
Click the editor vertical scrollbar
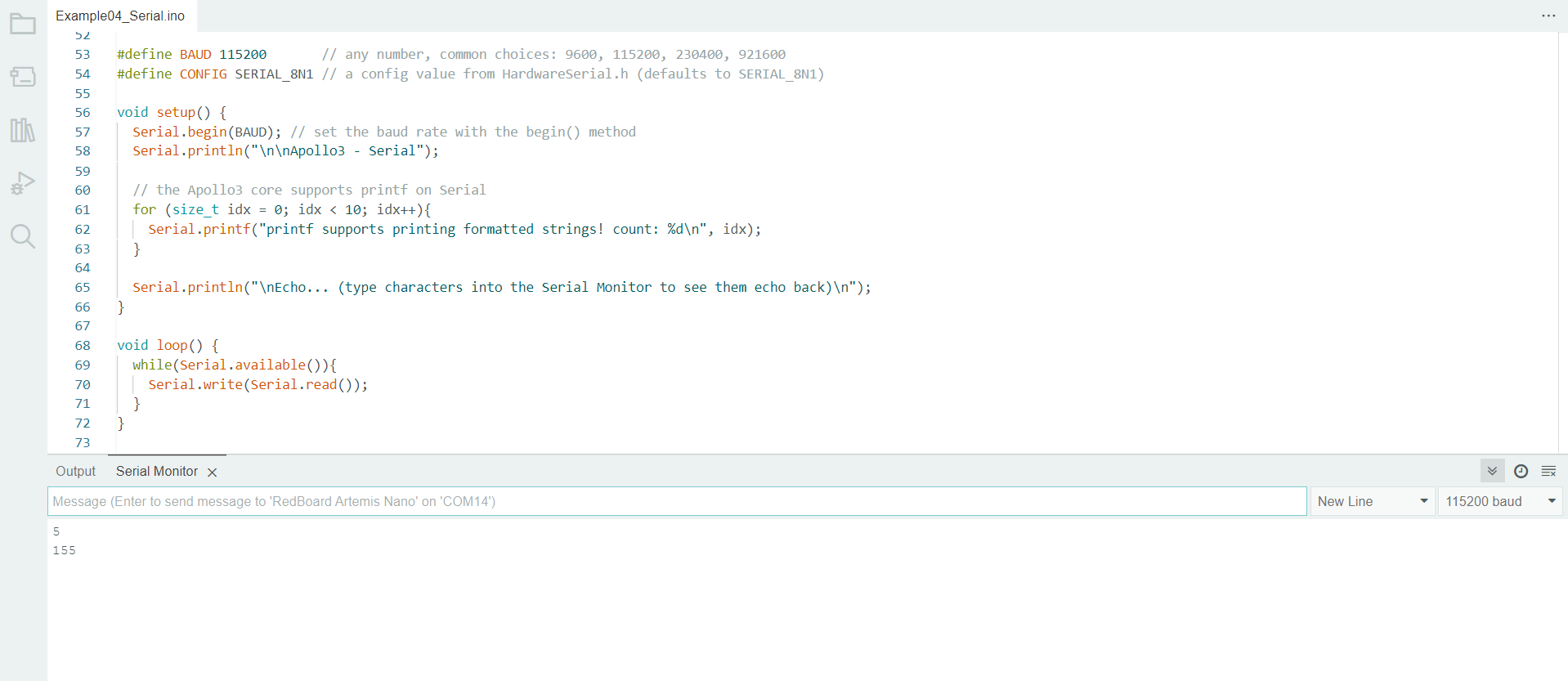[1562, 242]
